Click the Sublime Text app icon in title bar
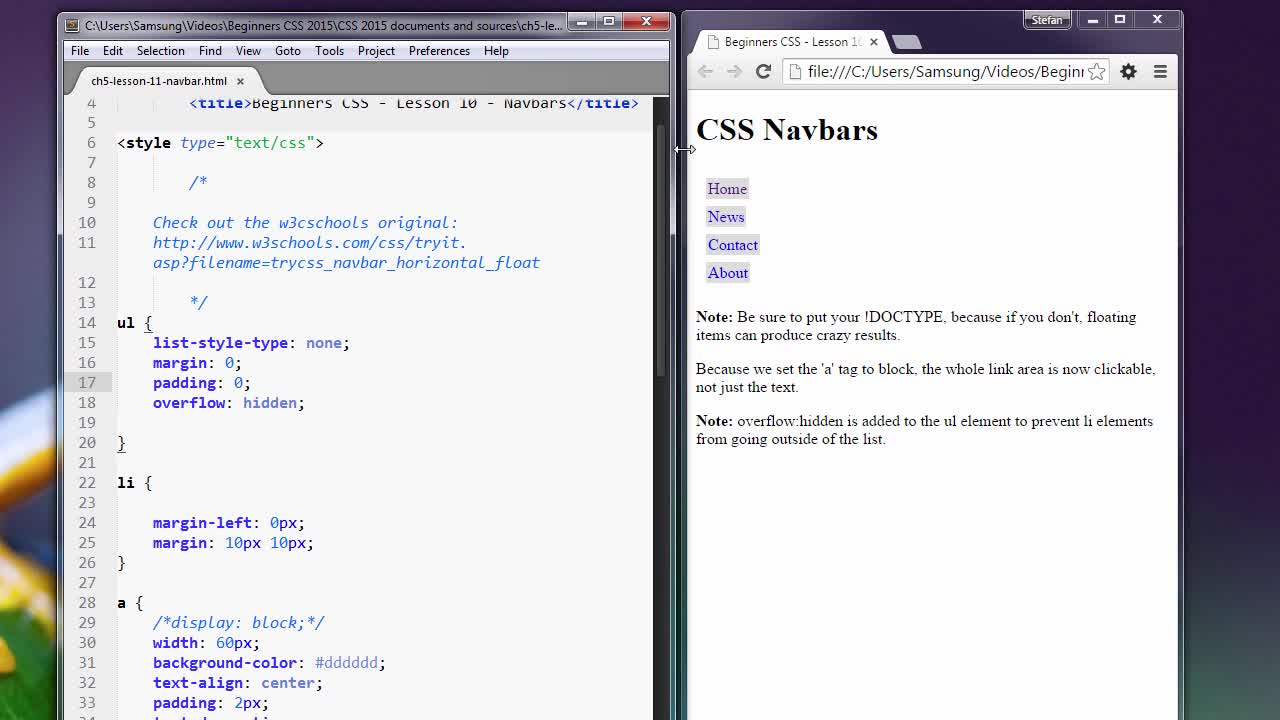 (x=72, y=25)
